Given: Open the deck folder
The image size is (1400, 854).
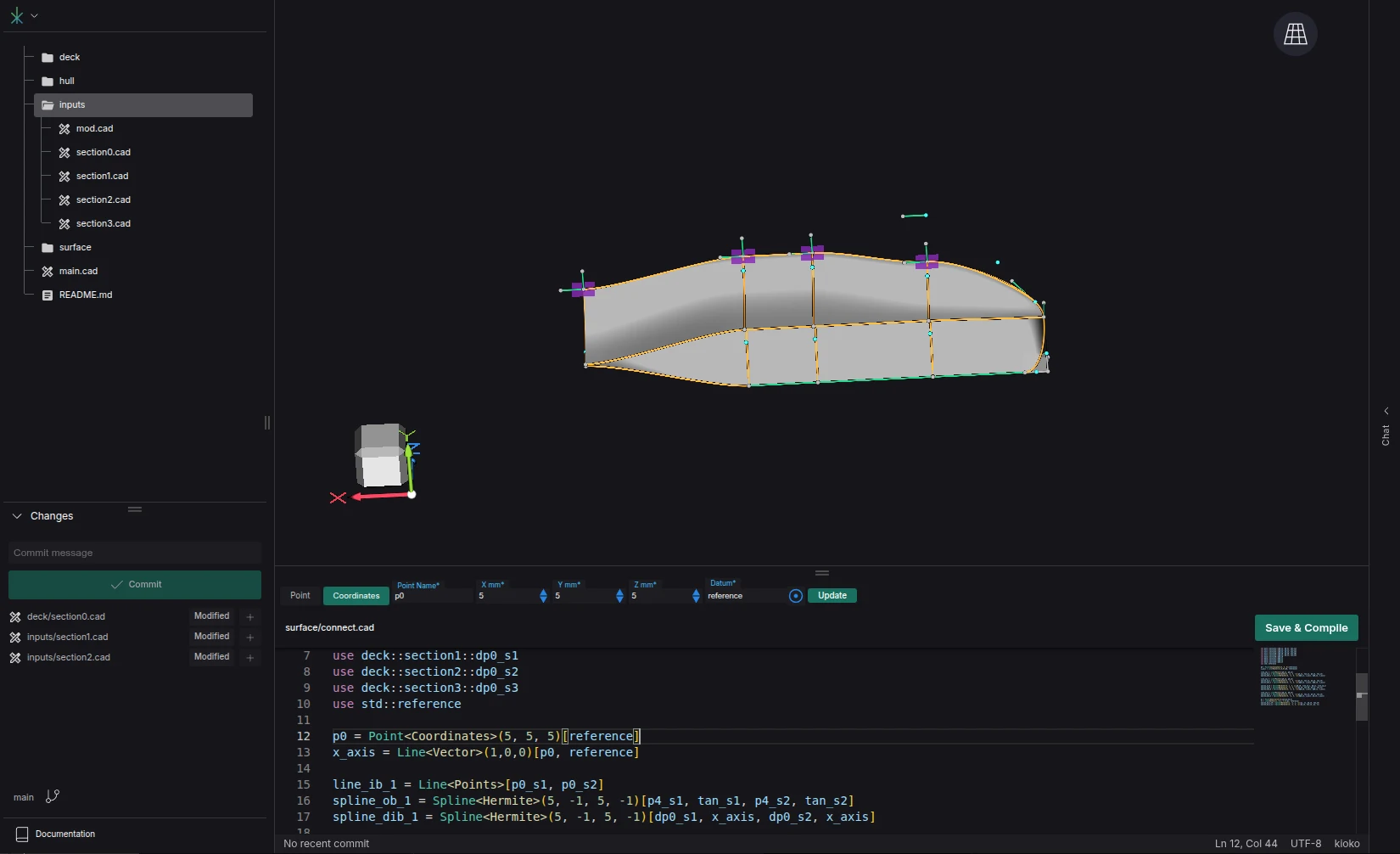Looking at the screenshot, I should [x=70, y=57].
